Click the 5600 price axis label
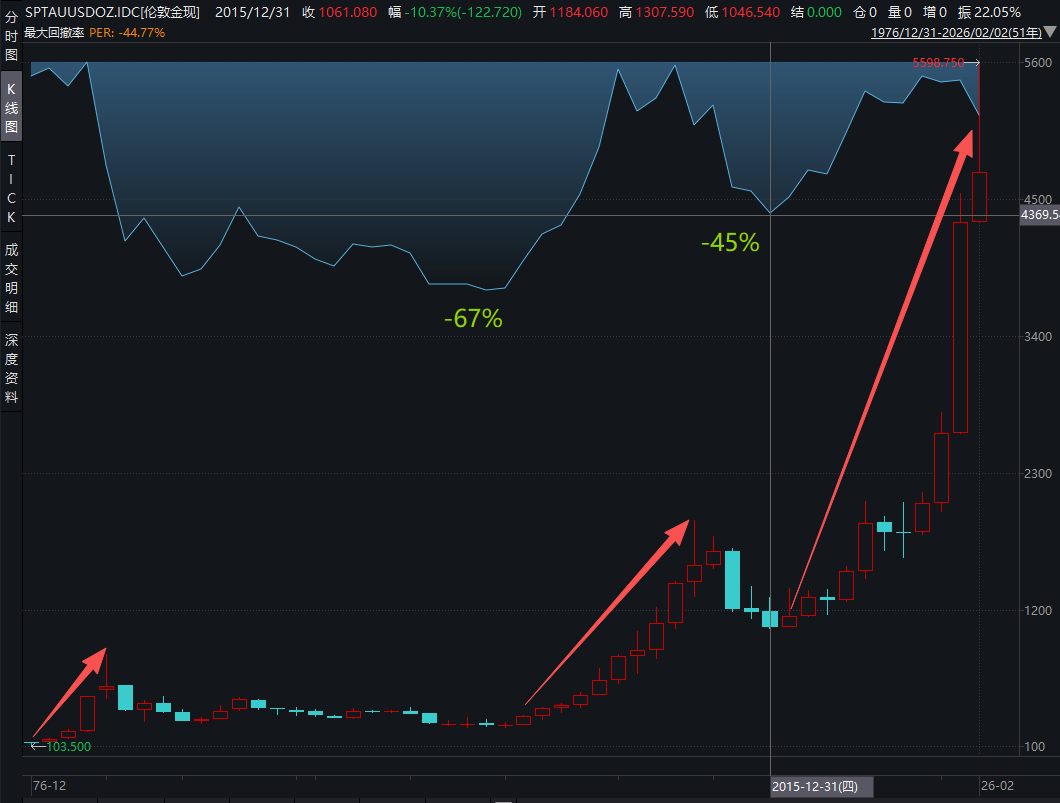The width and height of the screenshot is (1060, 803). click(x=1038, y=63)
